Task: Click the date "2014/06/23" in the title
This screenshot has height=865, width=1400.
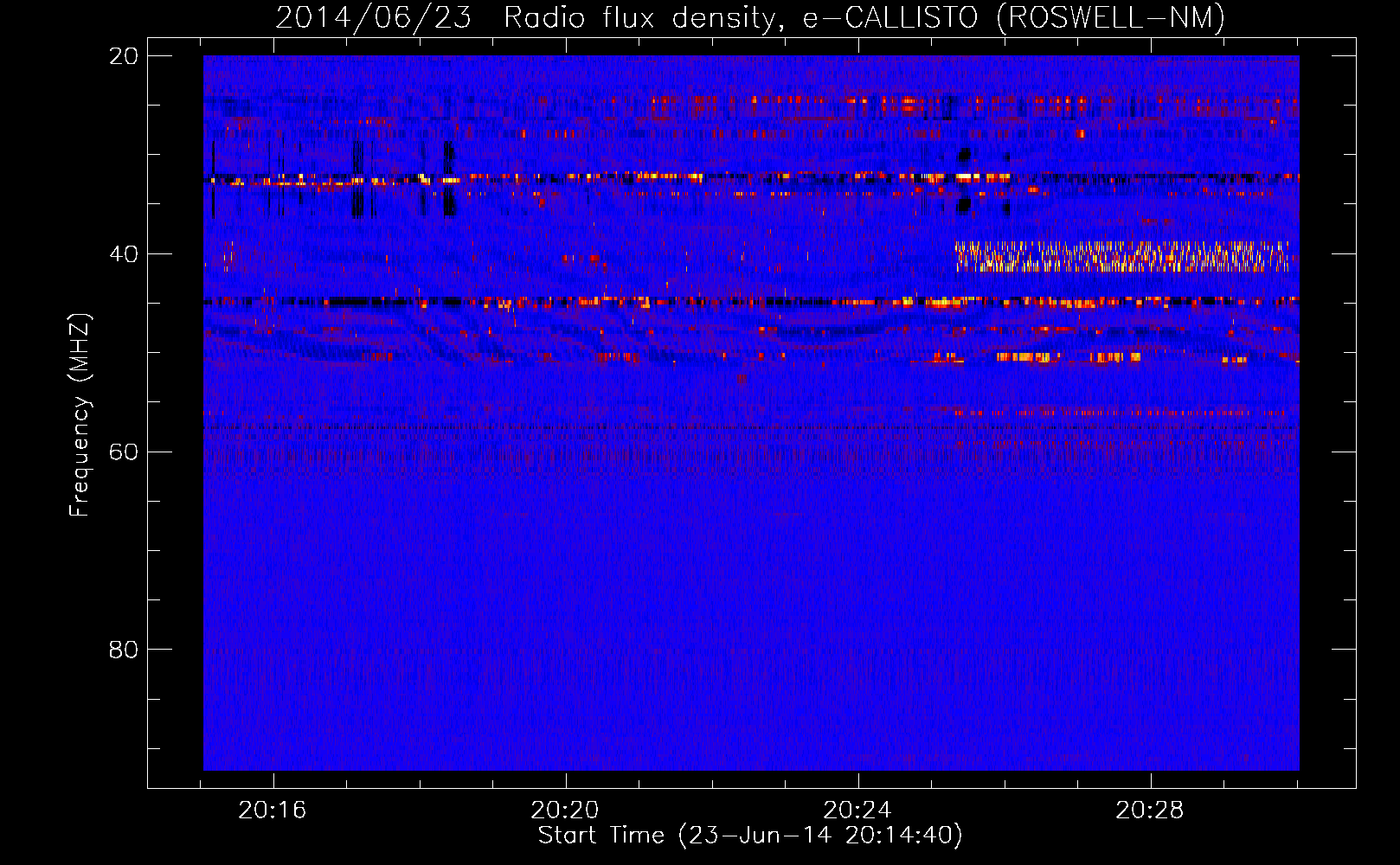Action: tap(374, 17)
